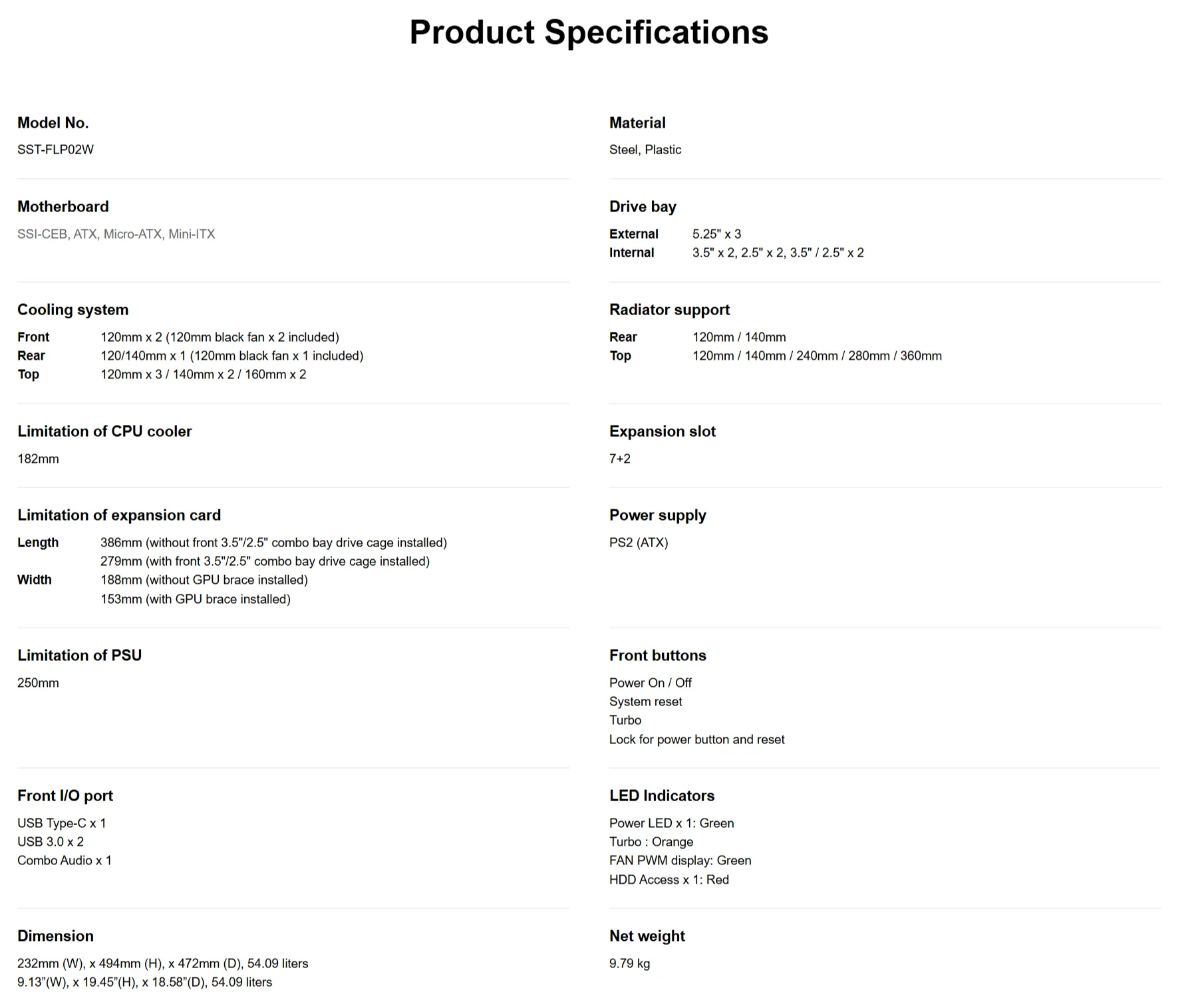This screenshot has width=1204, height=1004.
Task: Click the 182mm CPU cooler limit value
Action: 38,459
